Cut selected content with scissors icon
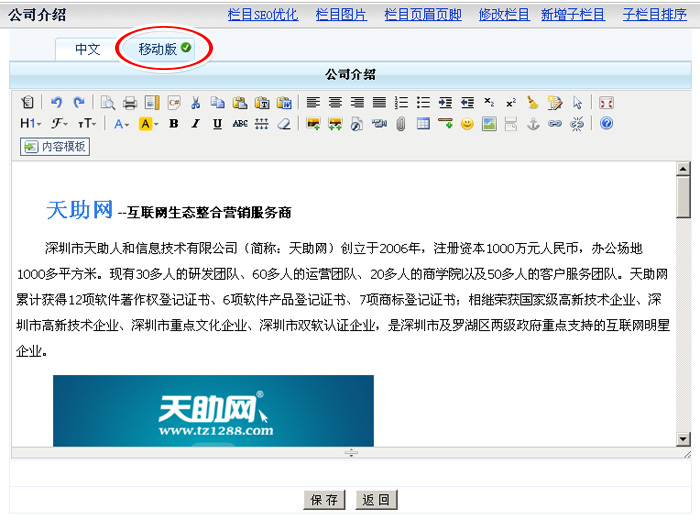700x520 pixels. coord(196,103)
